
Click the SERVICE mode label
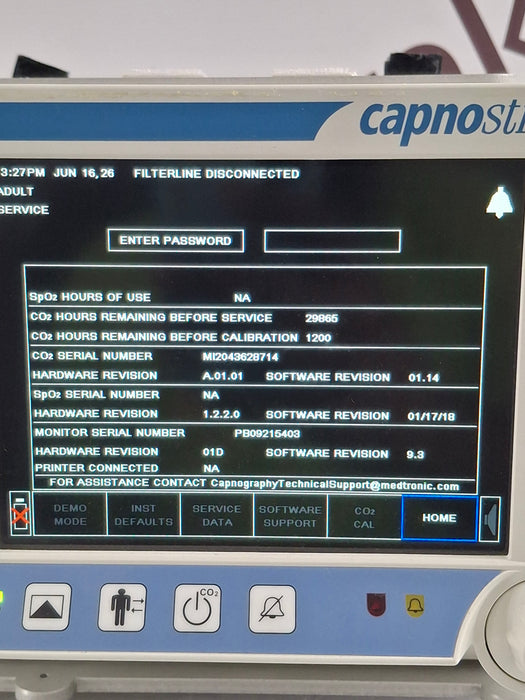(25, 210)
